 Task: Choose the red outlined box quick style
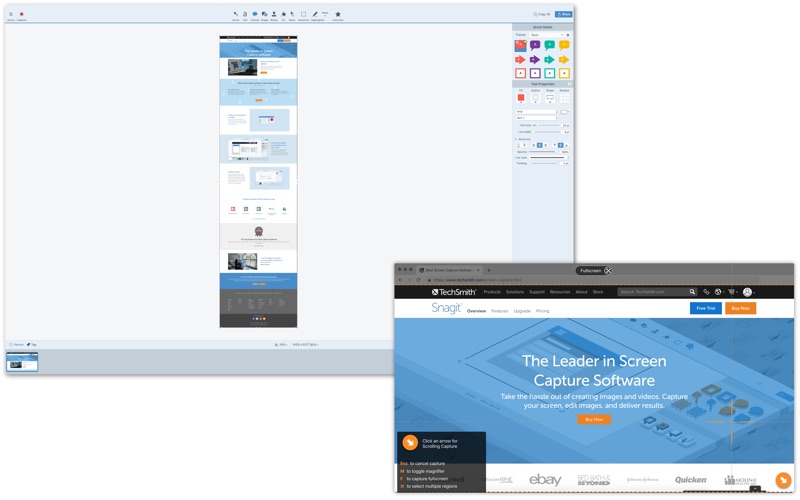click(x=520, y=73)
